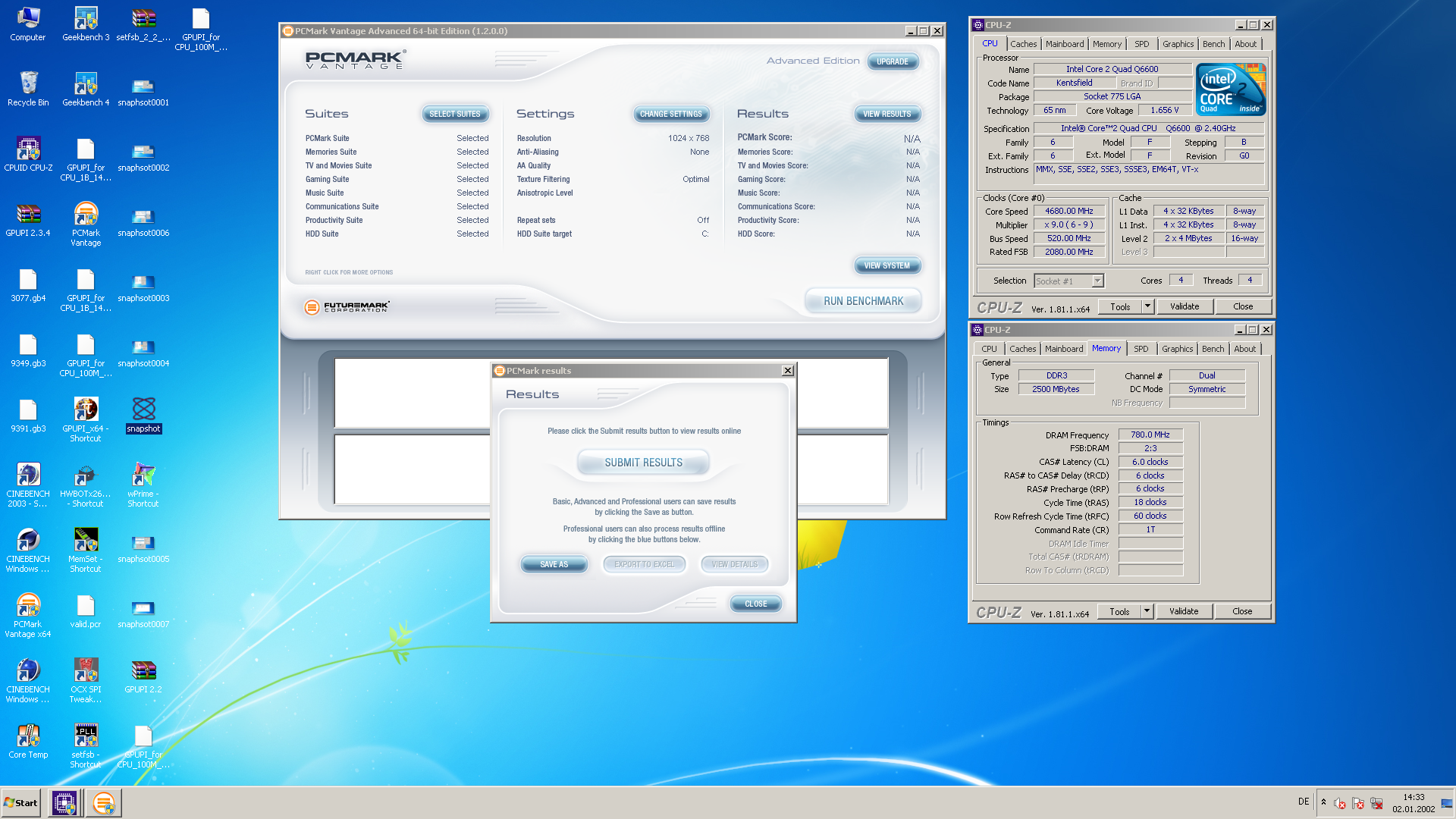This screenshot has height=819, width=1456.
Task: Expand Tools dropdown arrow in upper CPU-Z
Action: coord(1147,306)
